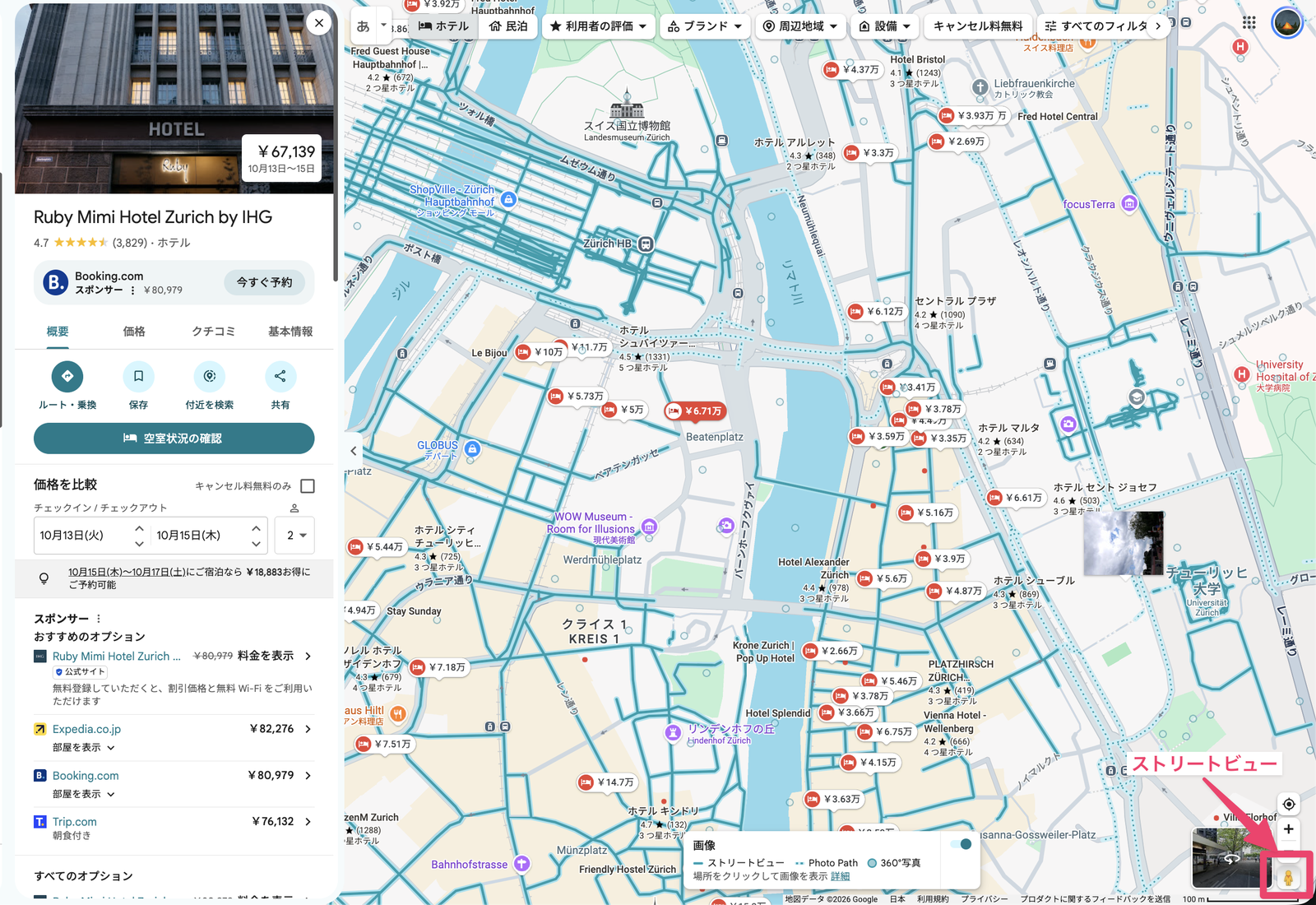This screenshot has height=905, width=1316.
Task: Select the Street View pegman icon
Action: [1288, 877]
